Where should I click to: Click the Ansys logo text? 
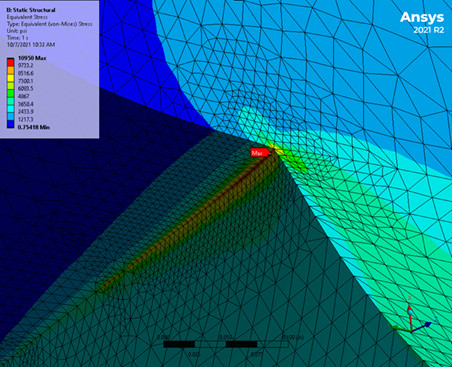(422, 17)
